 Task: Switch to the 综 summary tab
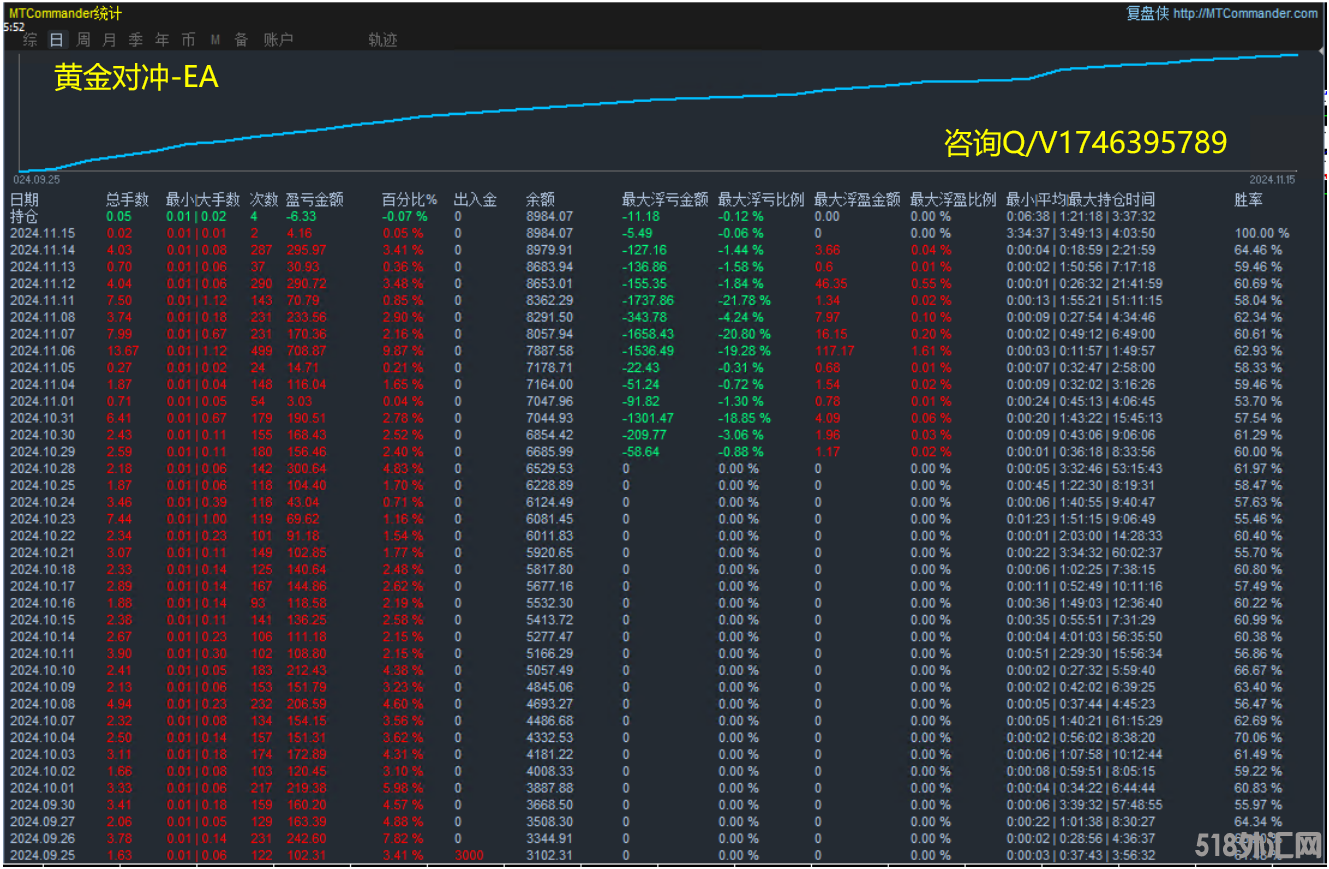pos(31,40)
